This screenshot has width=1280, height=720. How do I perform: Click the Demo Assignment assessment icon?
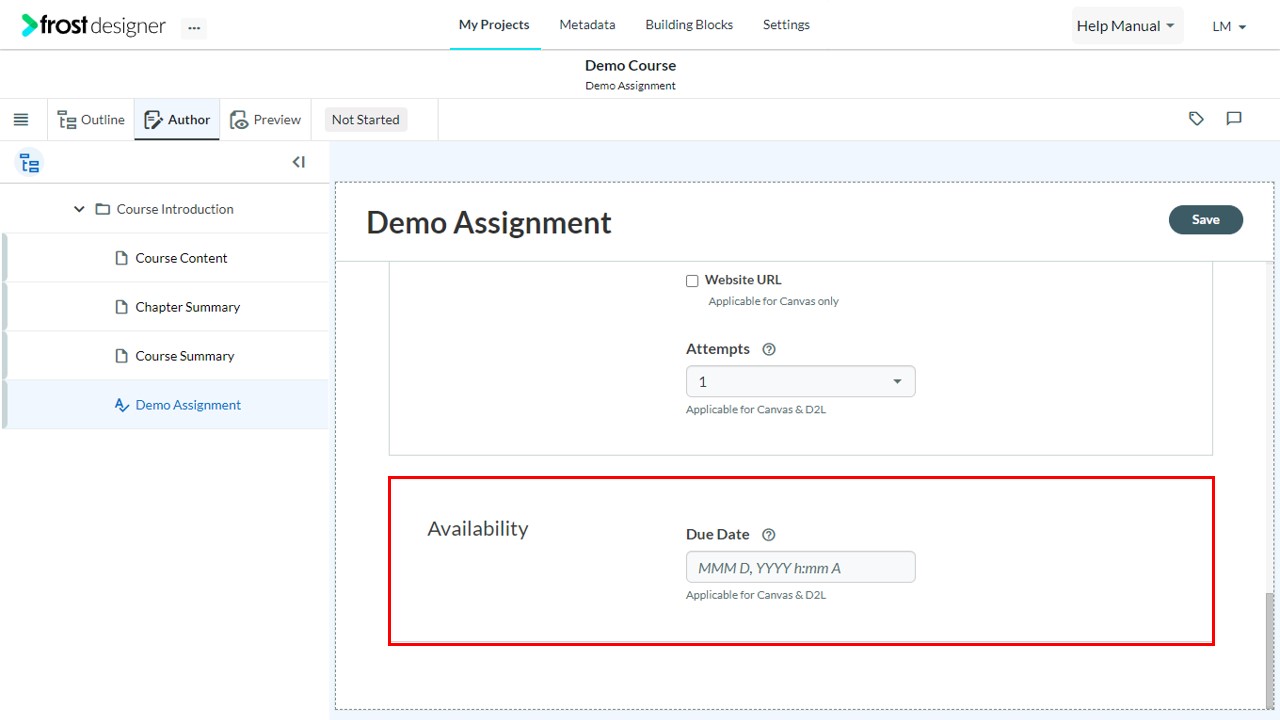coord(122,405)
